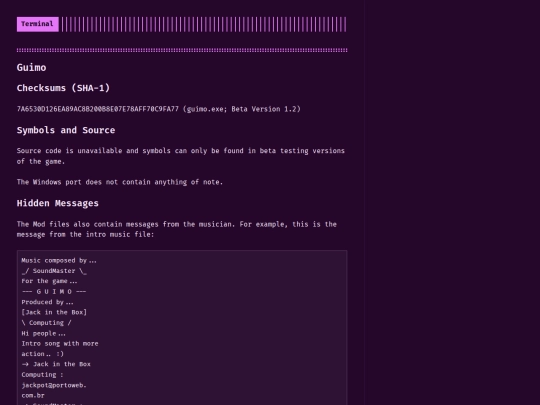This screenshot has width=540, height=405.
Task: Click the 'Hi people ...' line
Action: click(x=43, y=333)
